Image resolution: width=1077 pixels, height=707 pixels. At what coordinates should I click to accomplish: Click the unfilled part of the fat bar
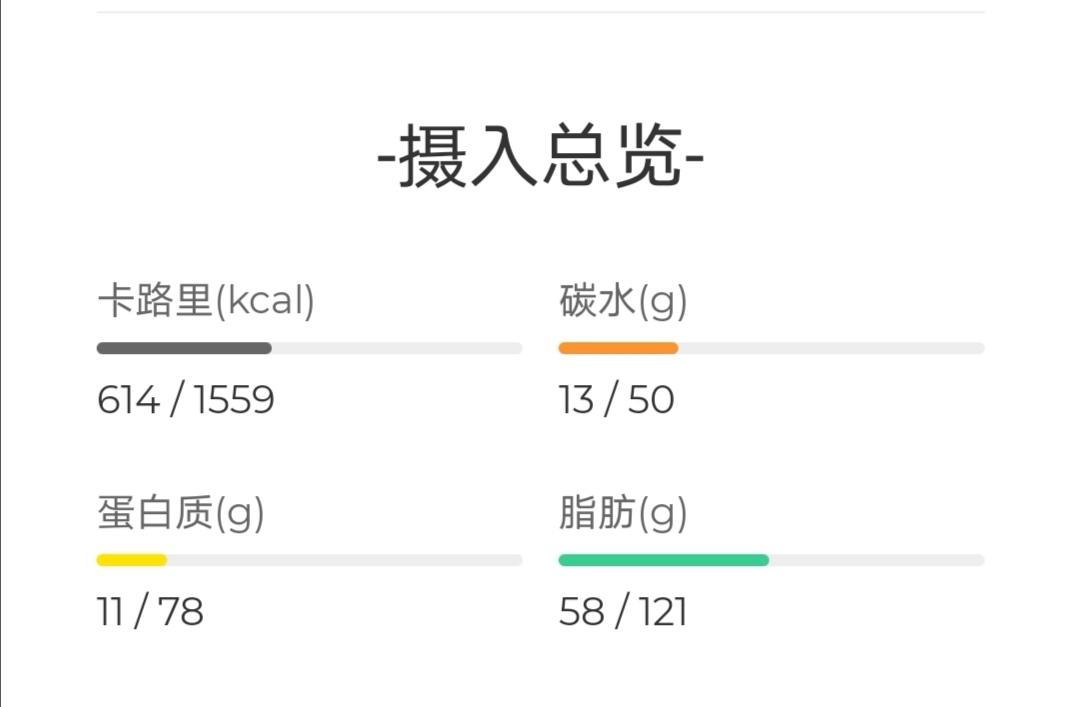(x=877, y=560)
